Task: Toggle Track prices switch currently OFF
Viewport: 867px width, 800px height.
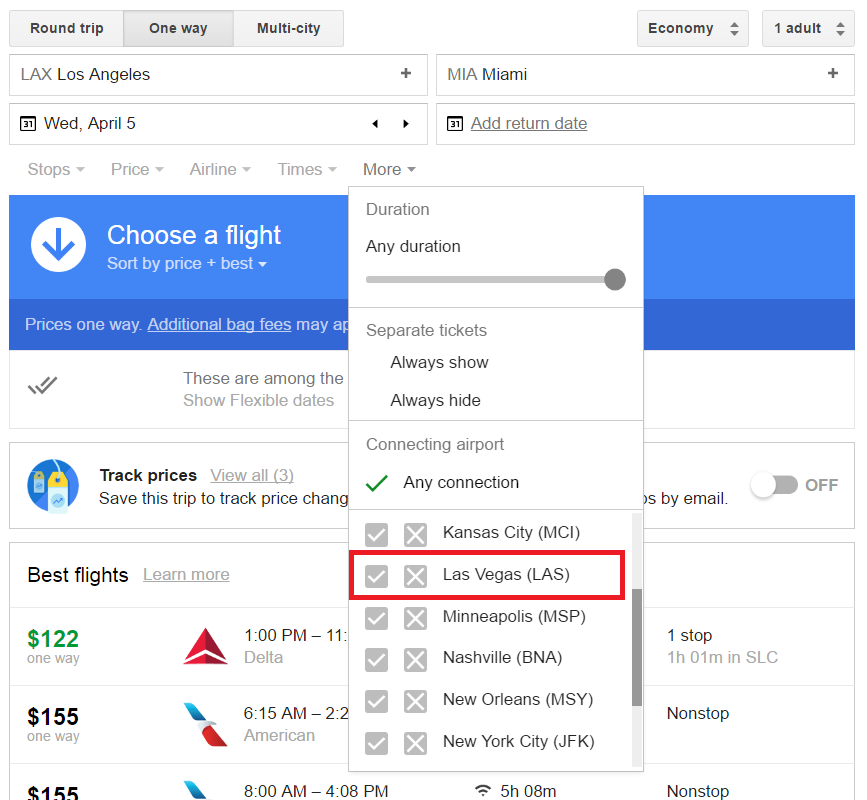Action: [775, 485]
